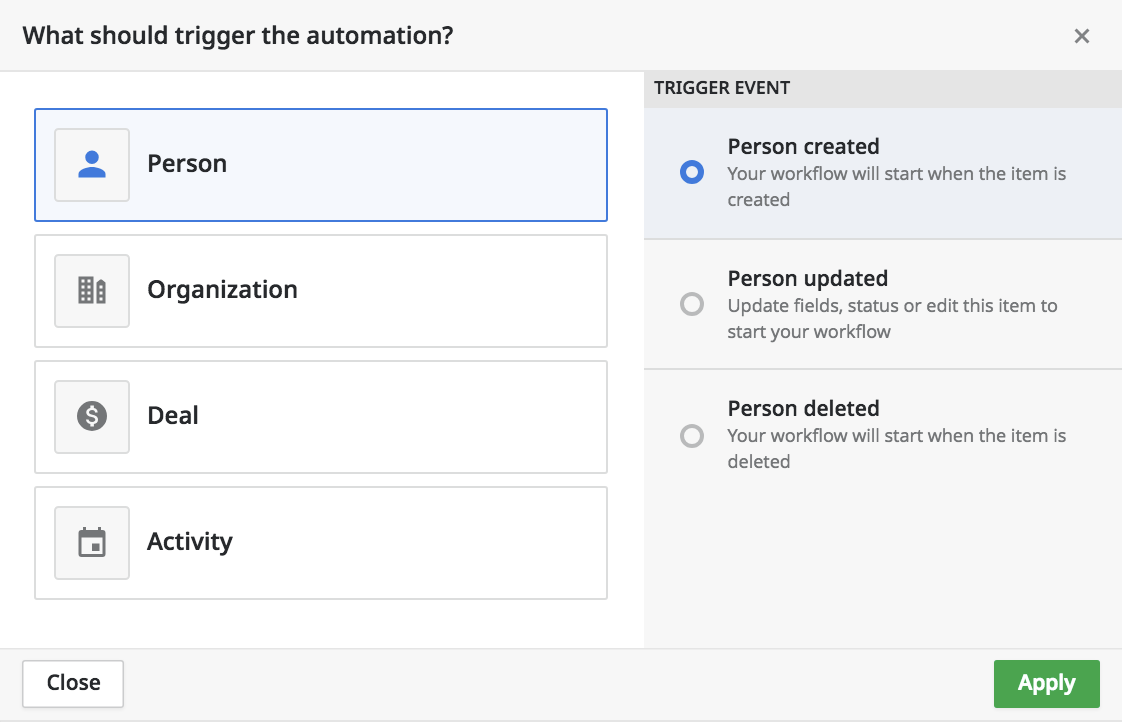Click the Organization building icon

[x=92, y=291]
